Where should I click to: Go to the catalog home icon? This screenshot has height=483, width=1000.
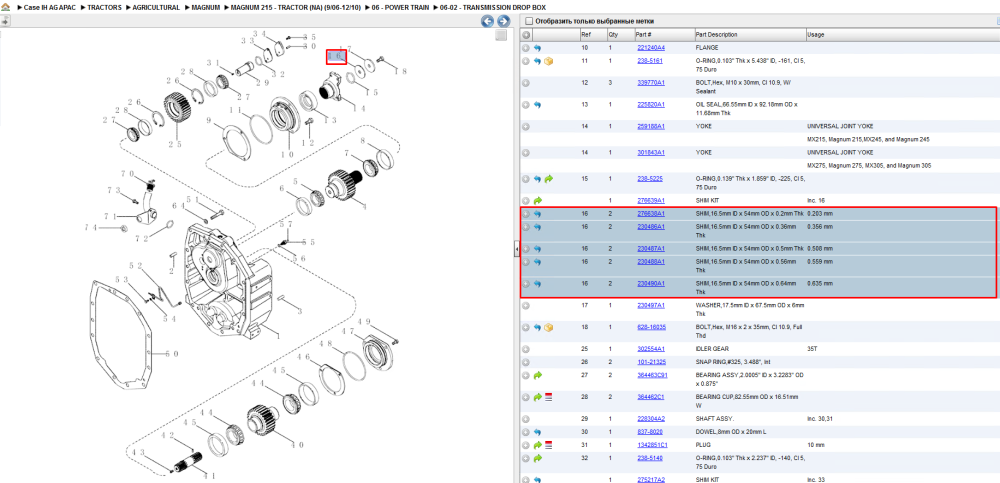pyautogui.click(x=5, y=8)
